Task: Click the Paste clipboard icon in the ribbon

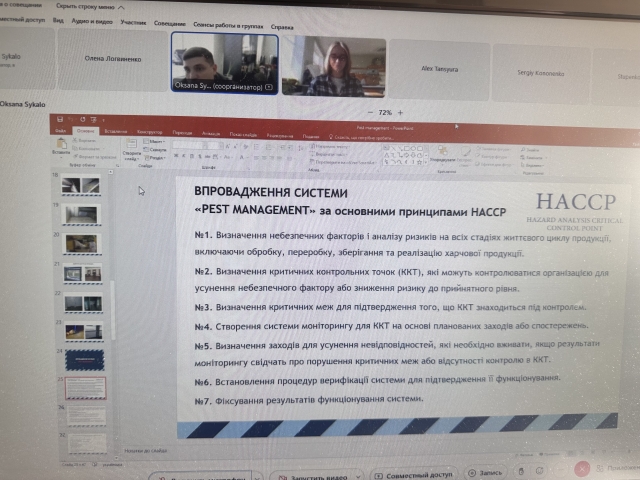Action: pos(61,144)
